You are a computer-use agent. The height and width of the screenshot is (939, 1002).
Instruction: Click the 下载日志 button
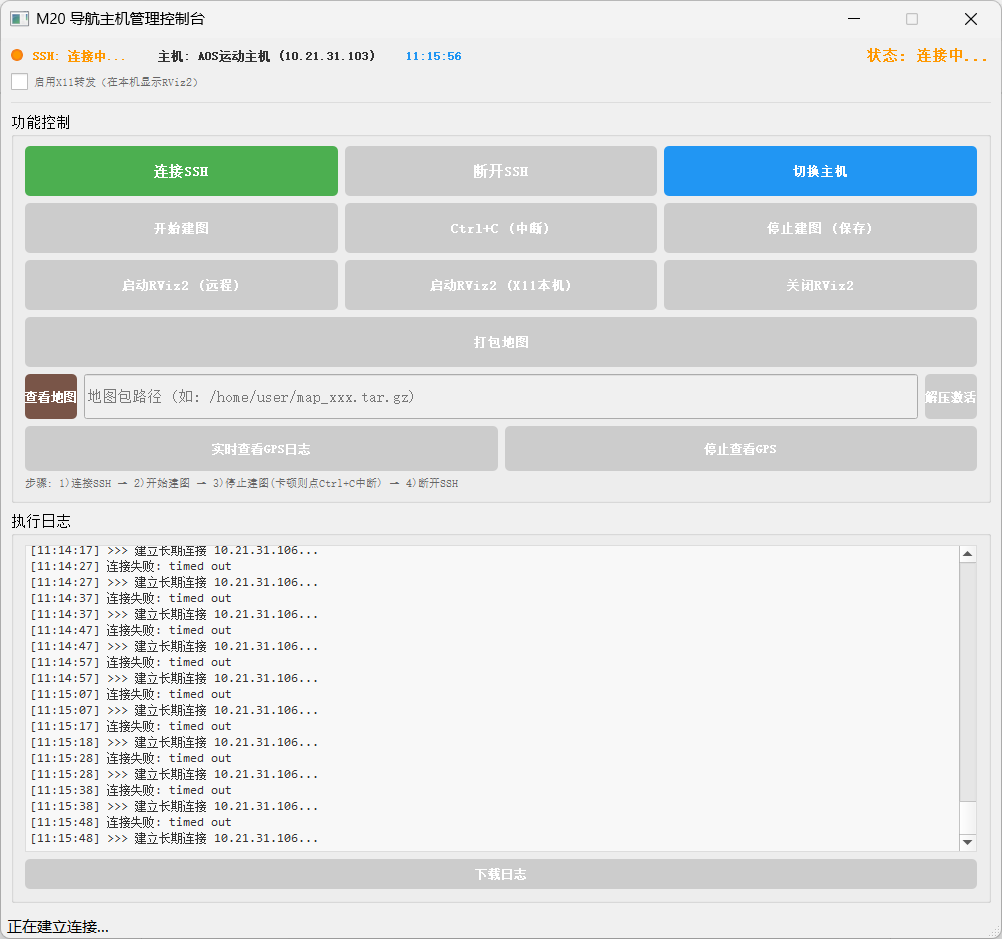(500, 874)
